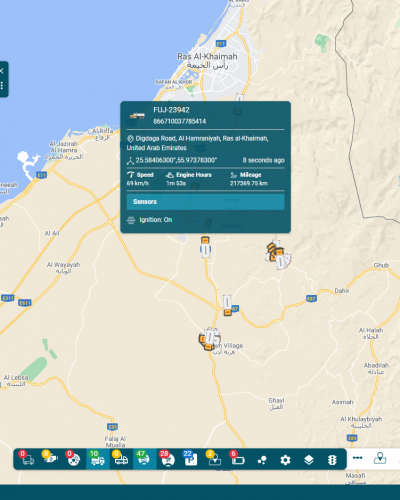Viewport: 400px width, 500px height.
Task: Select the parking filter showing 22
Action: pos(191,459)
